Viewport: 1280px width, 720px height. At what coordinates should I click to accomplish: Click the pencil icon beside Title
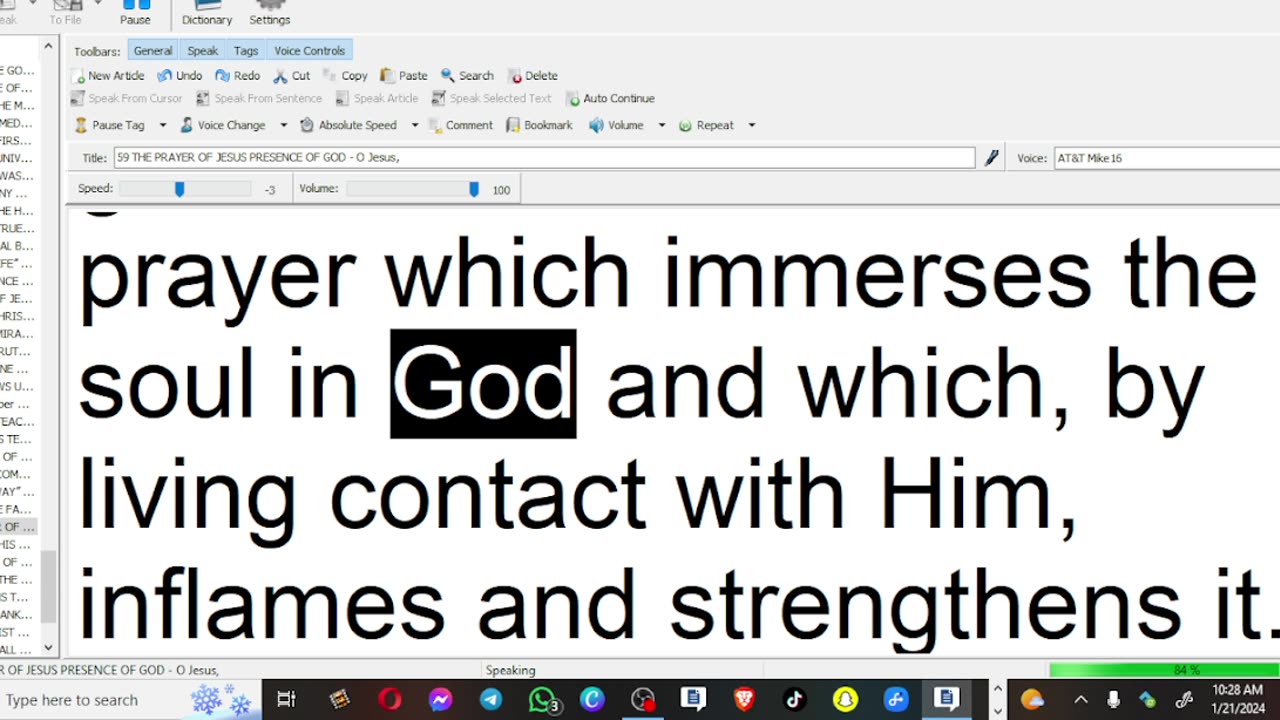[991, 158]
